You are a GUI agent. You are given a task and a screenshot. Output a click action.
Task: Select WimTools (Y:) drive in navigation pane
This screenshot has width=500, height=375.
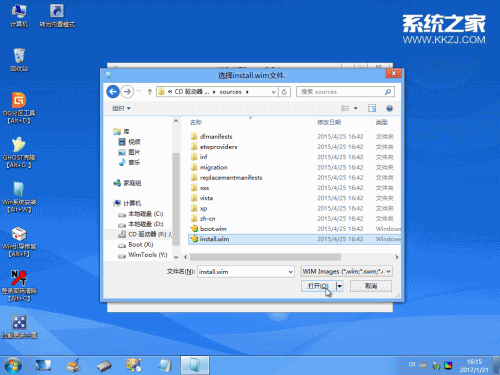(x=143, y=255)
